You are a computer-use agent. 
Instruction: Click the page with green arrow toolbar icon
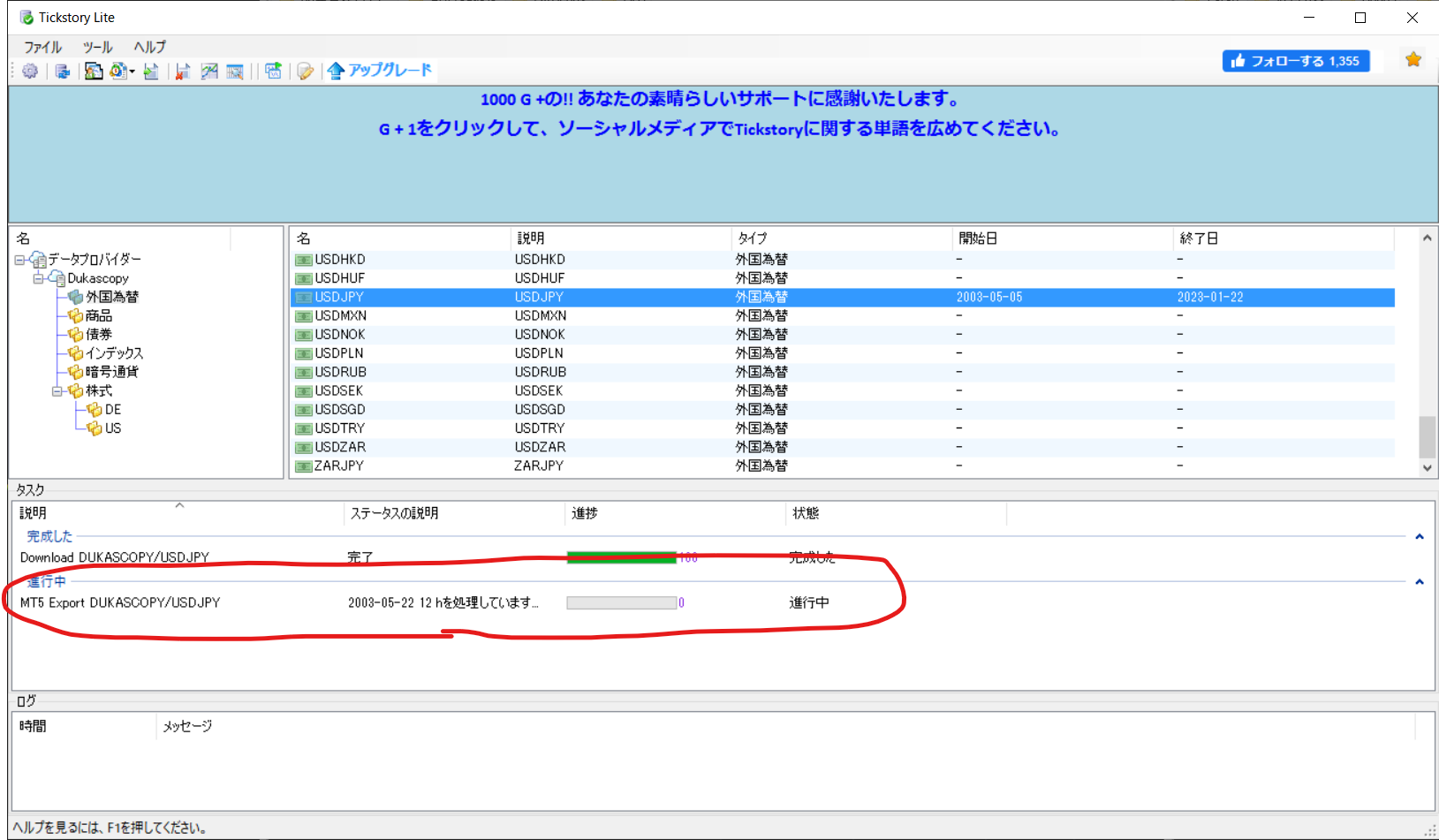coord(151,71)
